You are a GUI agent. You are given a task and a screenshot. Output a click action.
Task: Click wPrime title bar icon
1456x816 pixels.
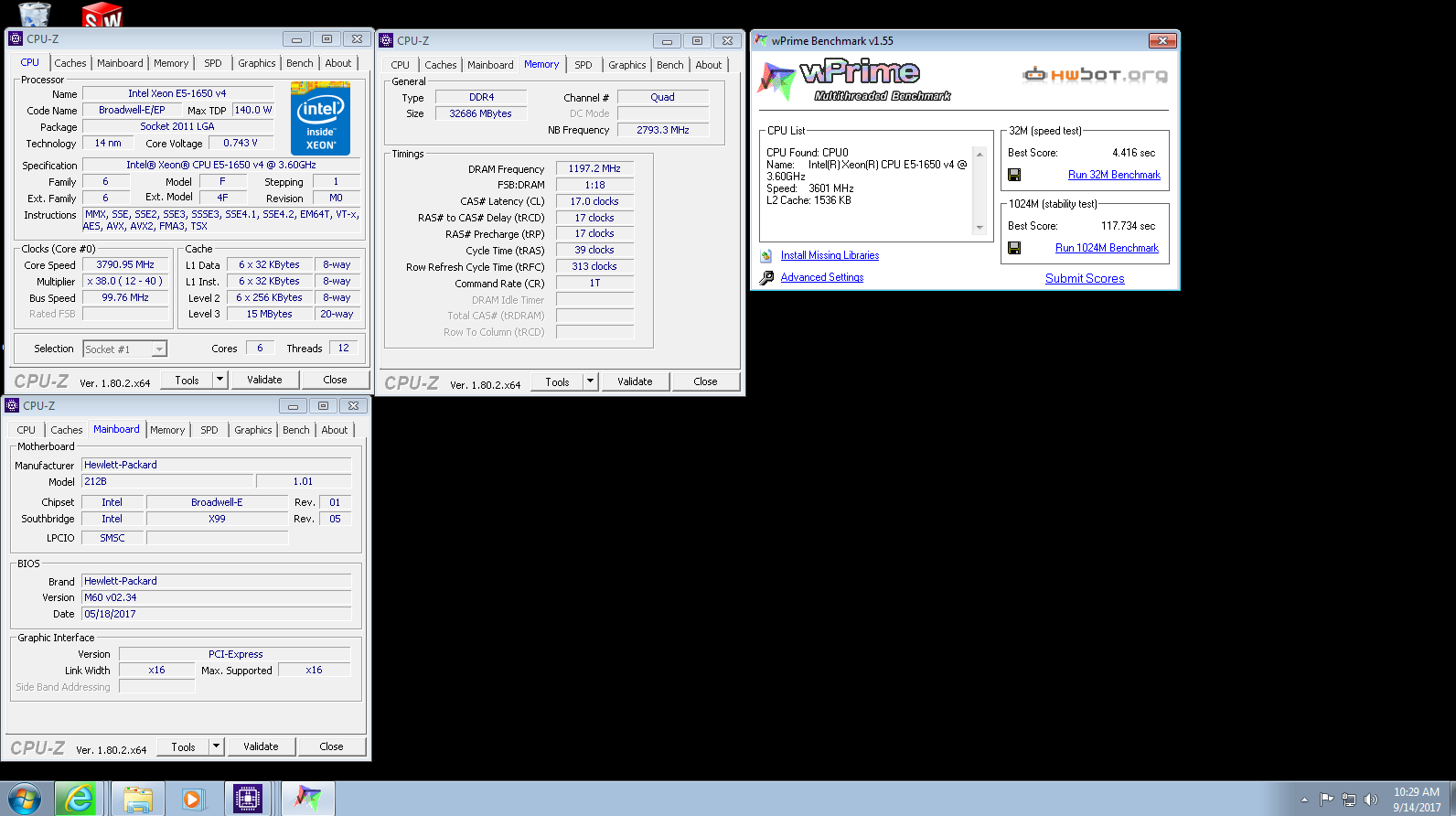760,40
